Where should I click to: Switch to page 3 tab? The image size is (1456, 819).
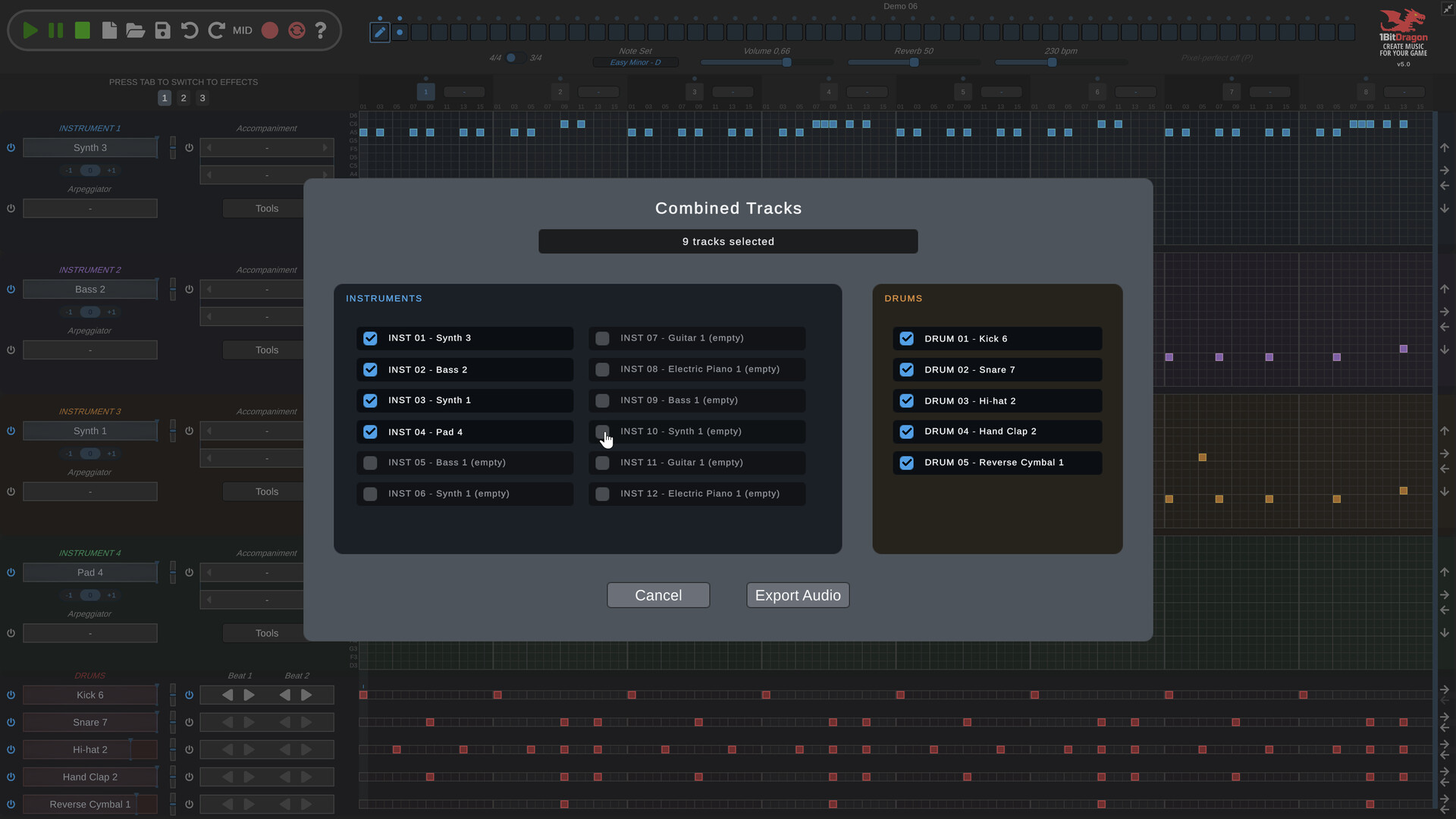[202, 98]
